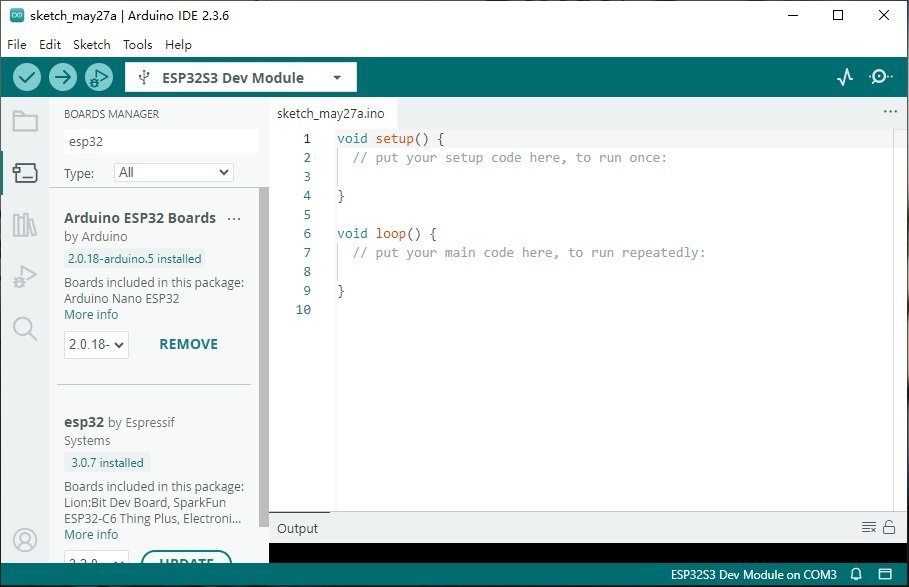This screenshot has height=587, width=909.
Task: Click the Arduino ESP32 Boards title
Action: (x=140, y=218)
